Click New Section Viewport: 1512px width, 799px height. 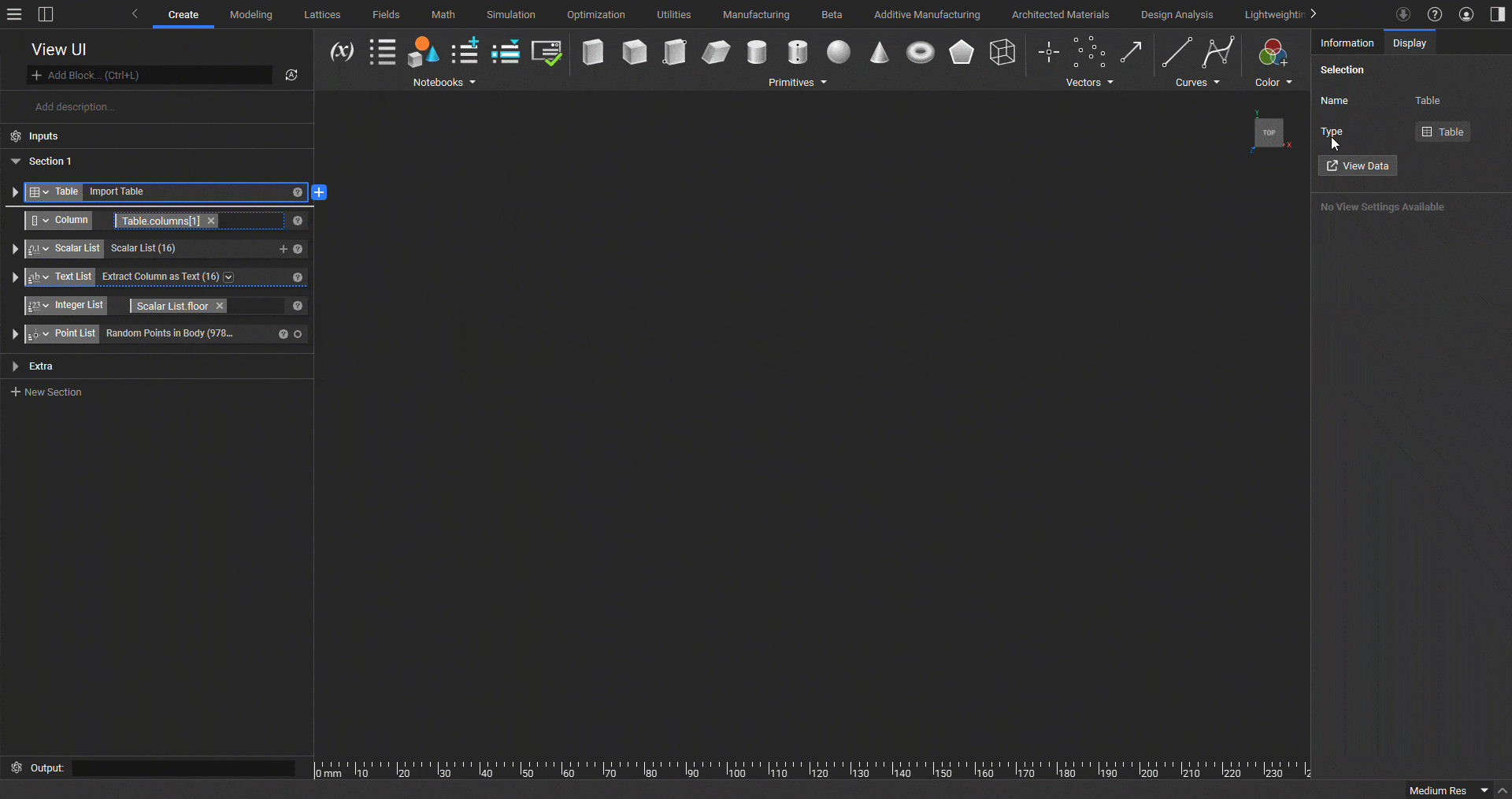[46, 392]
